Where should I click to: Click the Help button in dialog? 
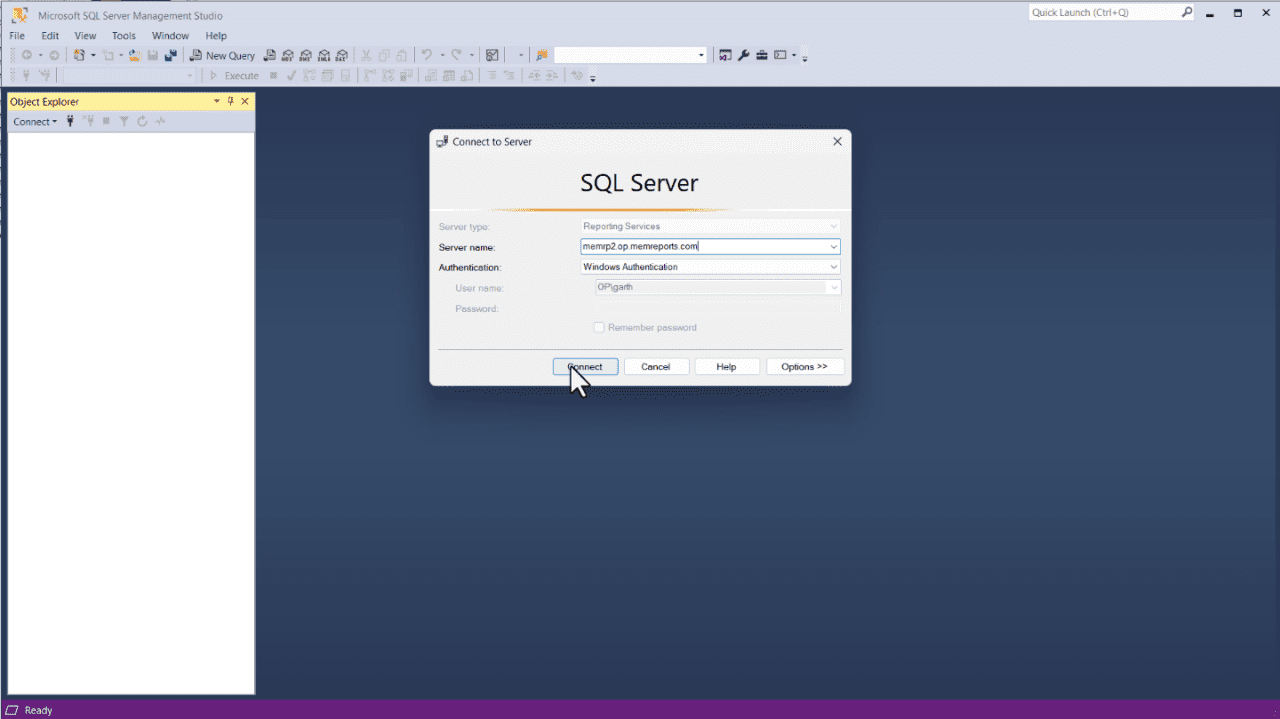727,367
